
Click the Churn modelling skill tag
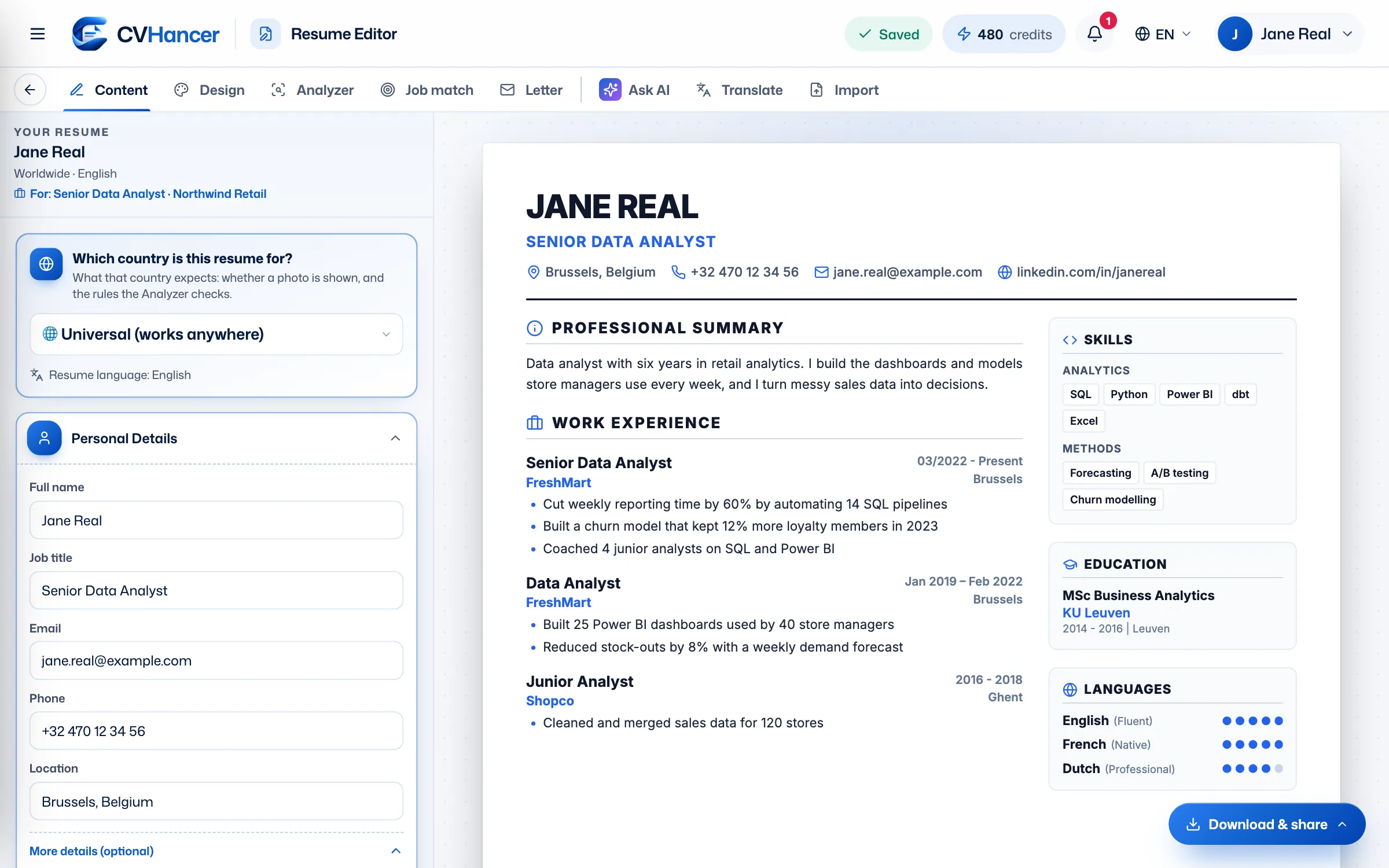[1113, 499]
